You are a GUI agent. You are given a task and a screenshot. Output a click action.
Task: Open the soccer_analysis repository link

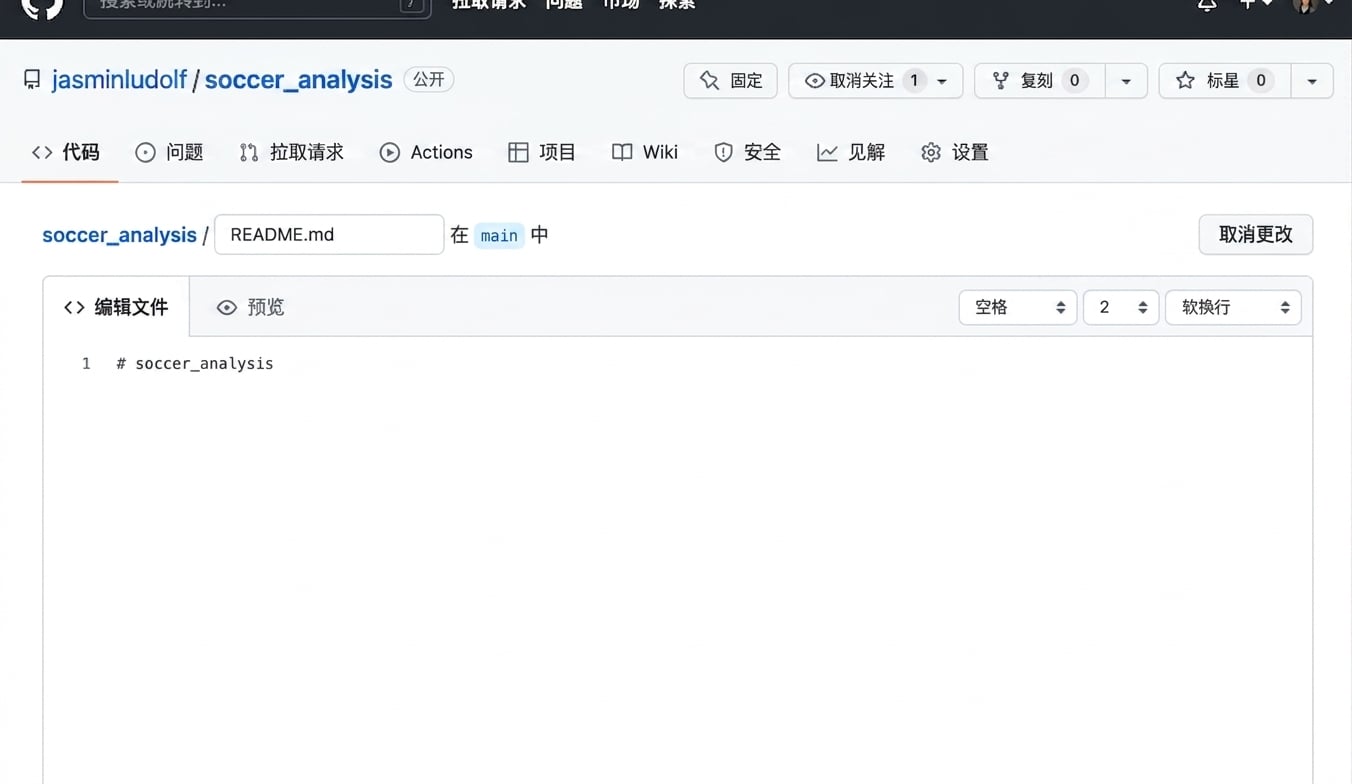[298, 80]
